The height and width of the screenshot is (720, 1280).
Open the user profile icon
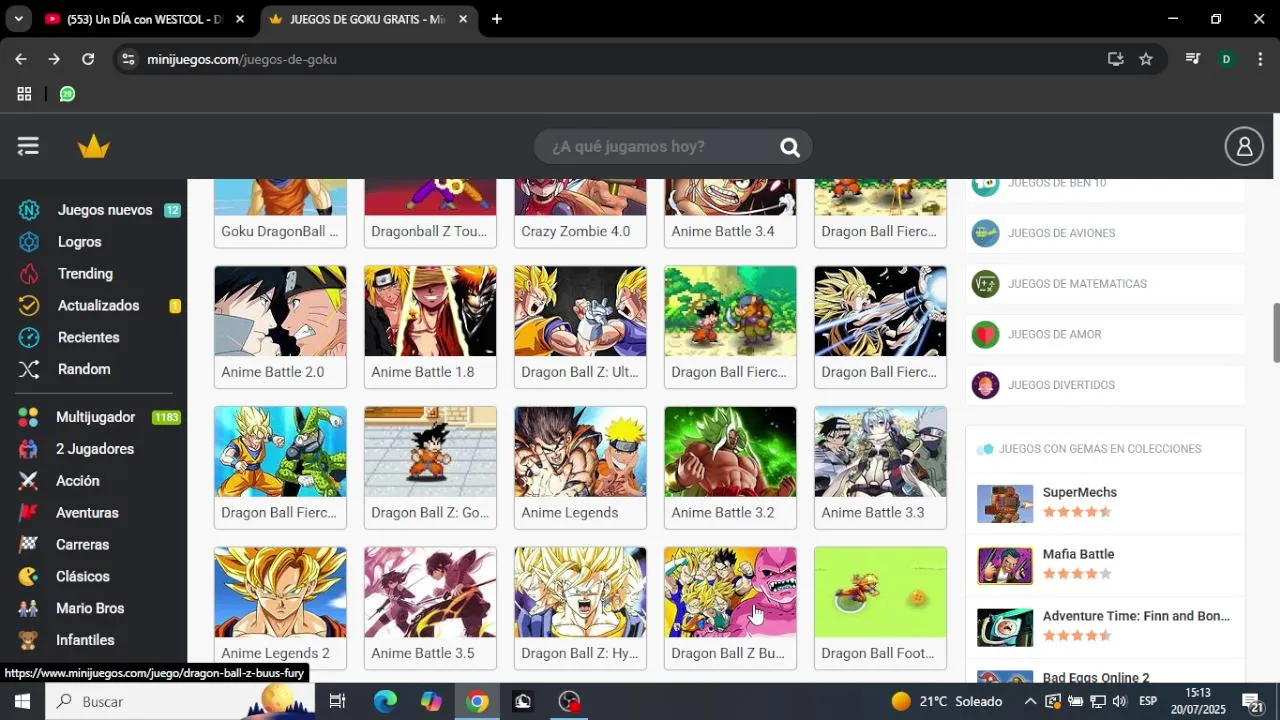point(1244,147)
